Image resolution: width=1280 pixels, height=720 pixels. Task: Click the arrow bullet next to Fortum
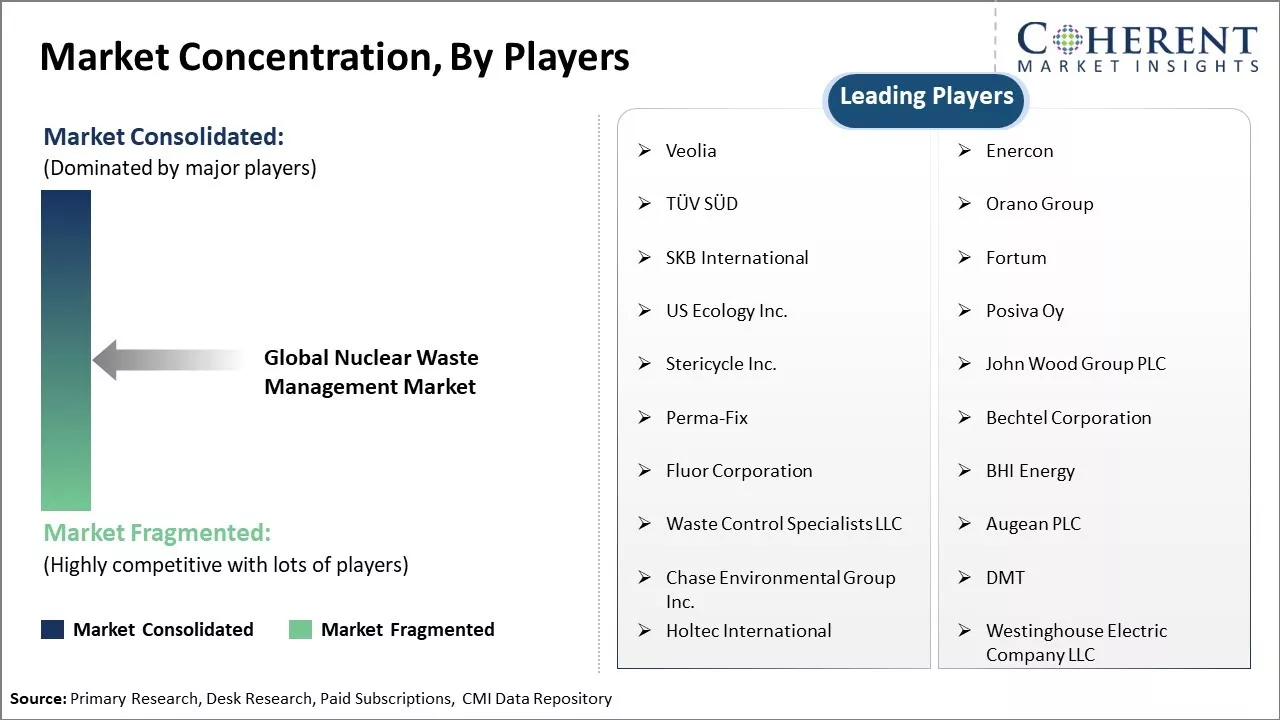(965, 258)
